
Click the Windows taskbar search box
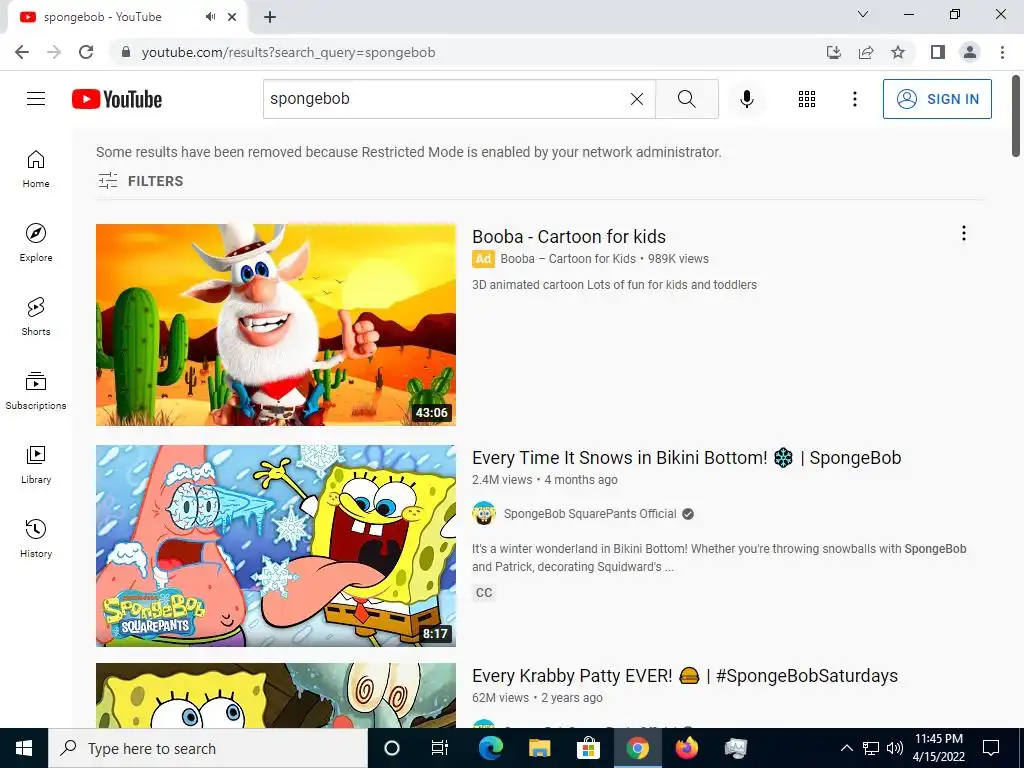tap(208, 748)
